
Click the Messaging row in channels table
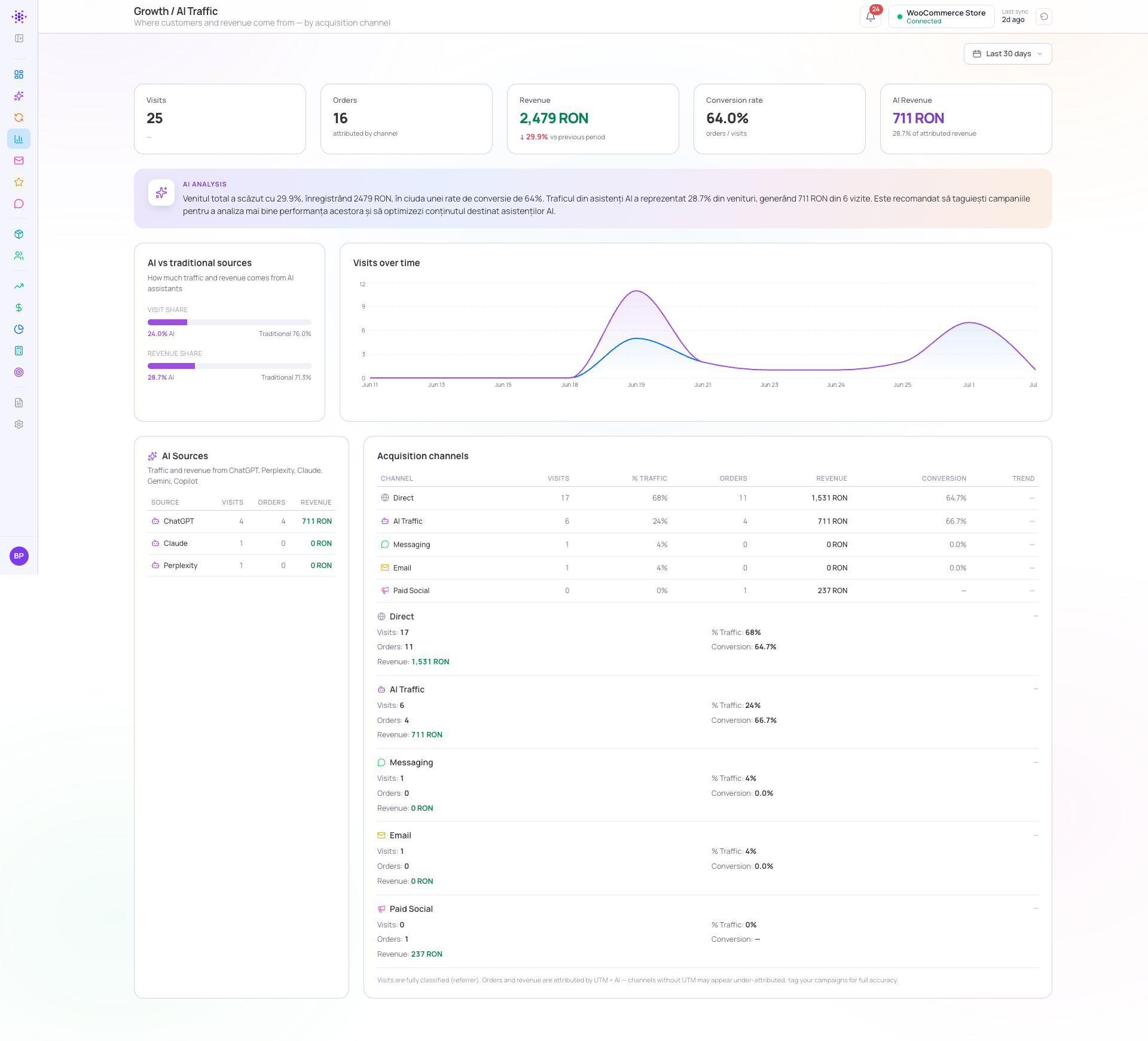coord(708,545)
